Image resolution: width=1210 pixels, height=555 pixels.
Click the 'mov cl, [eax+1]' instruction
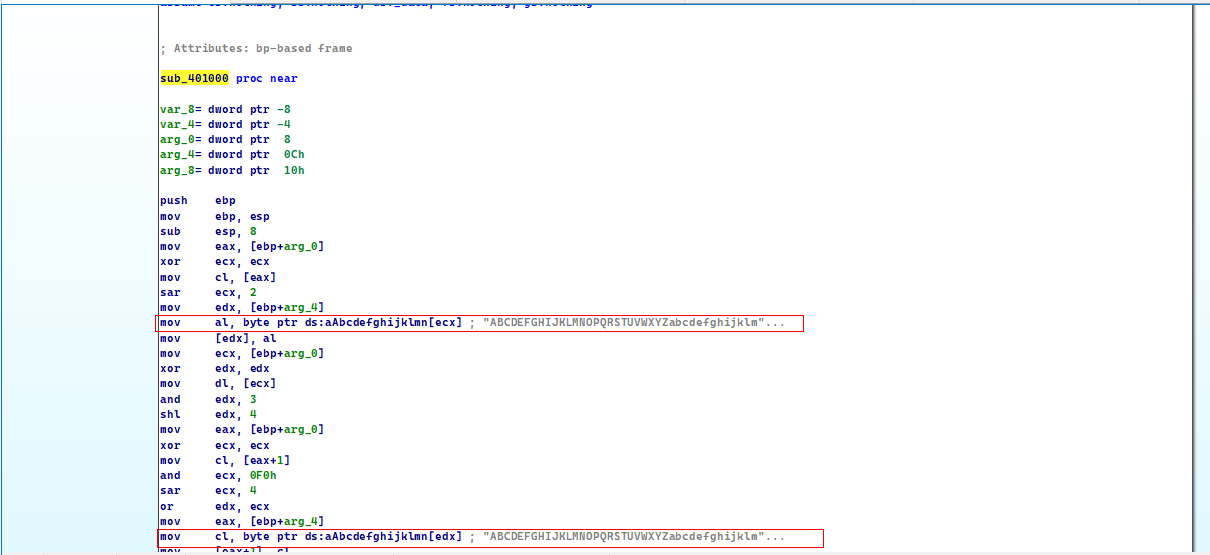225,460
